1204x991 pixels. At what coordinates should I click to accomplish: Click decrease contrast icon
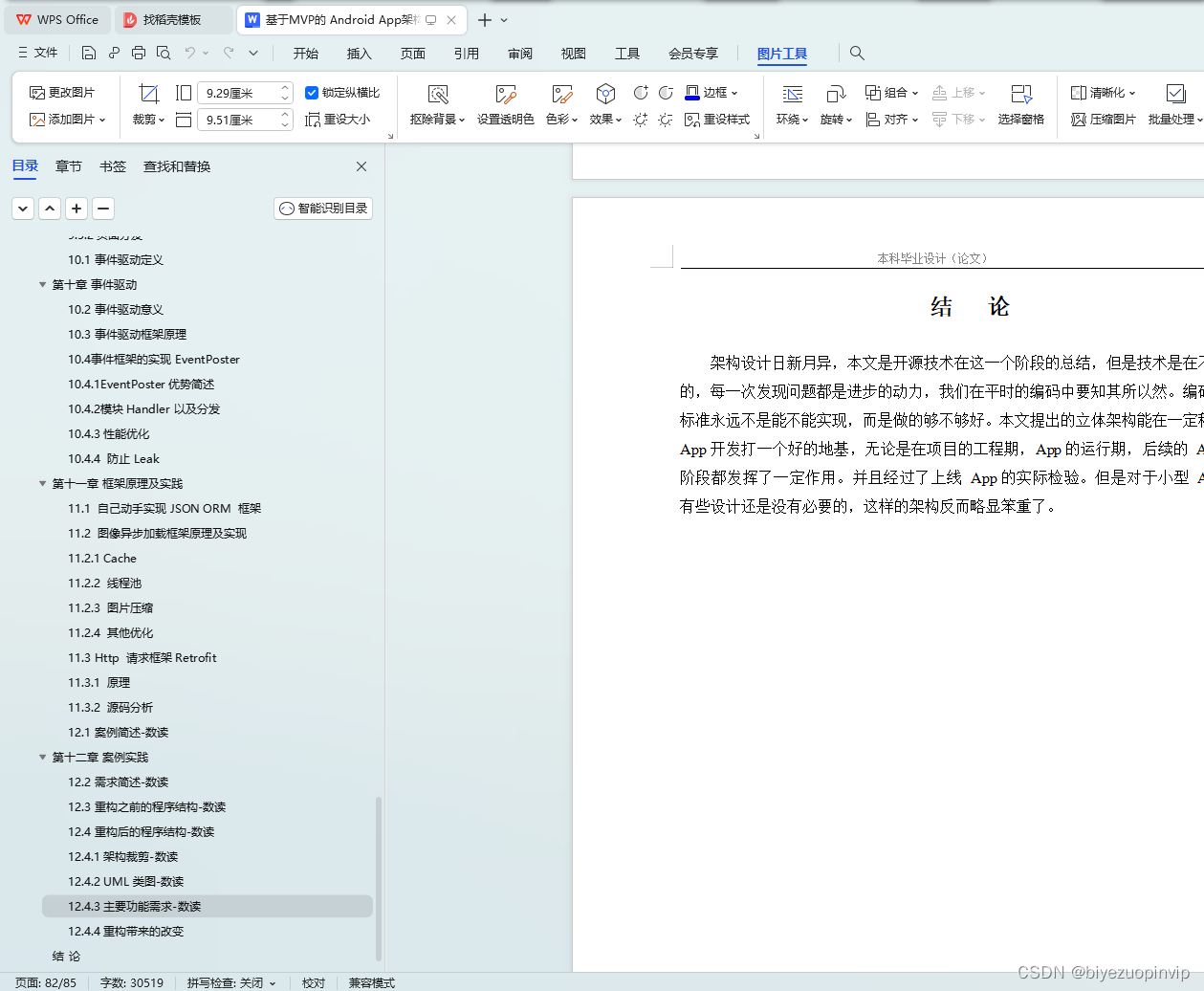(x=666, y=93)
